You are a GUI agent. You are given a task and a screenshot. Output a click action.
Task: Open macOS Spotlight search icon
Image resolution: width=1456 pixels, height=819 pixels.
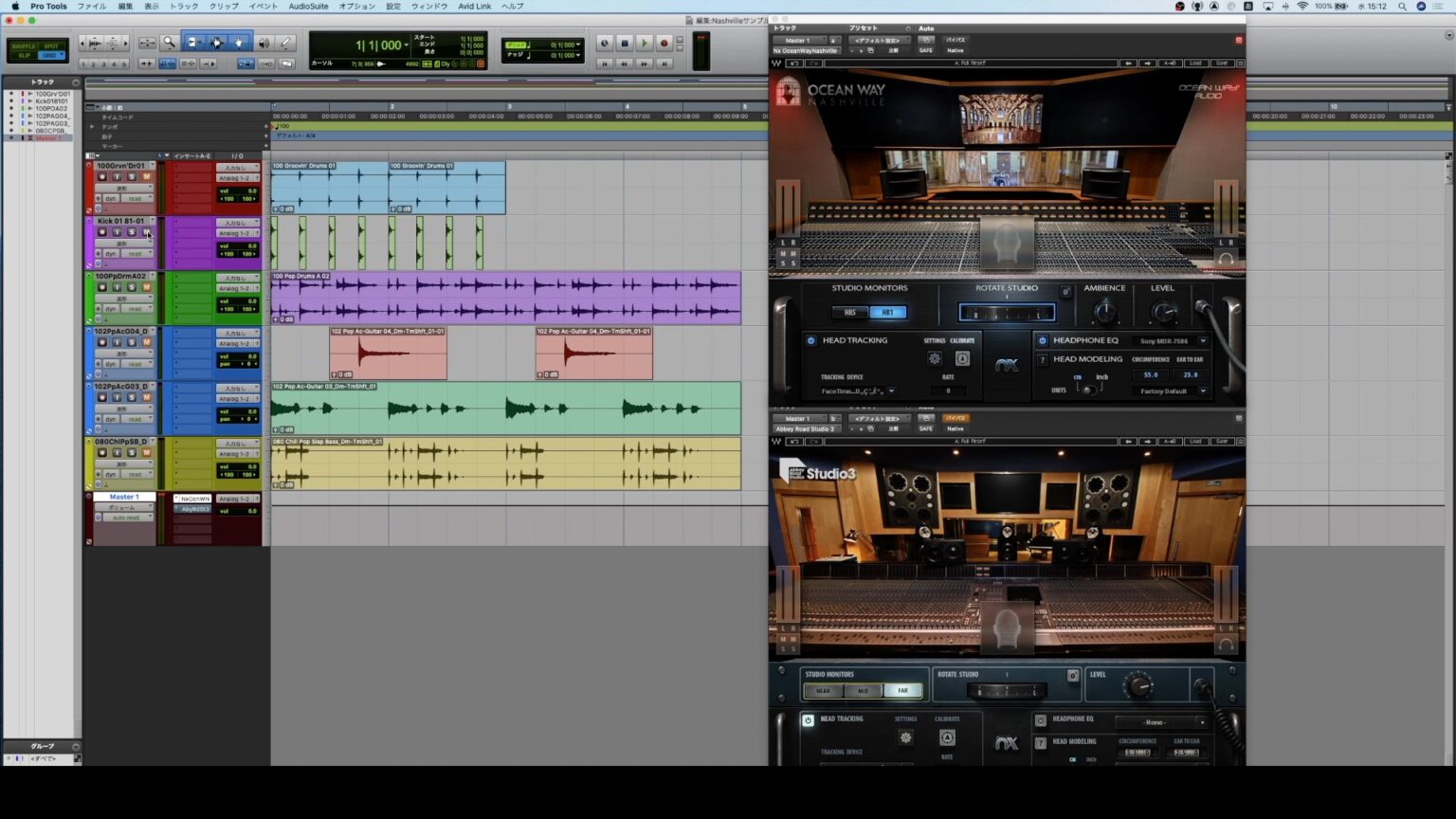tap(1402, 6)
